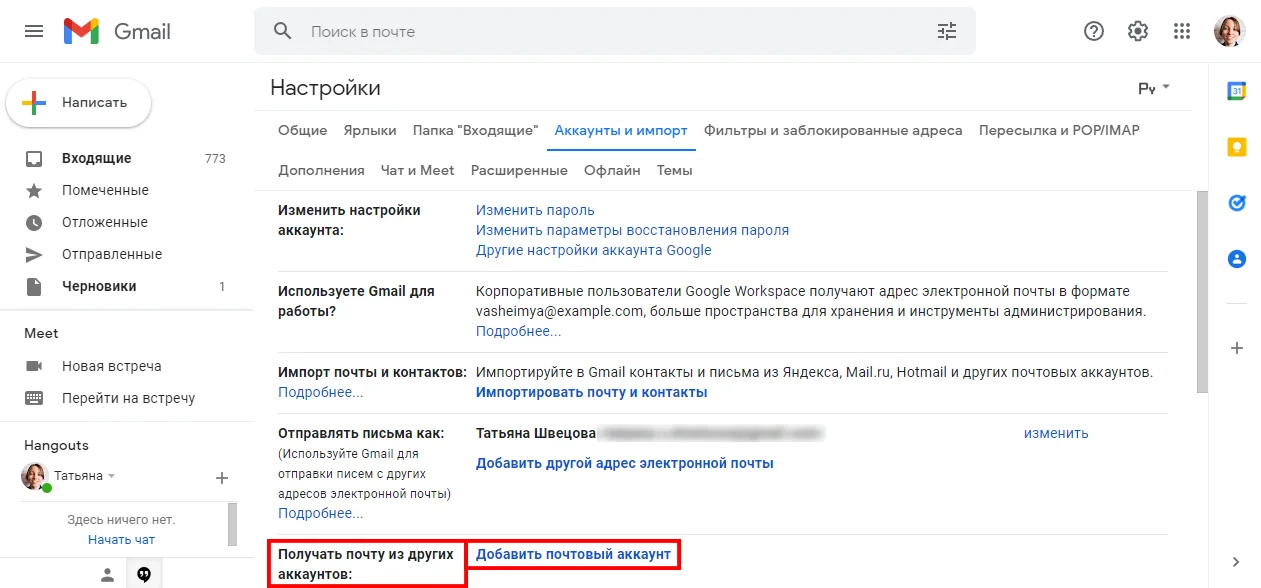Start a new Hangouts chat with plus icon

pyautogui.click(x=222, y=477)
